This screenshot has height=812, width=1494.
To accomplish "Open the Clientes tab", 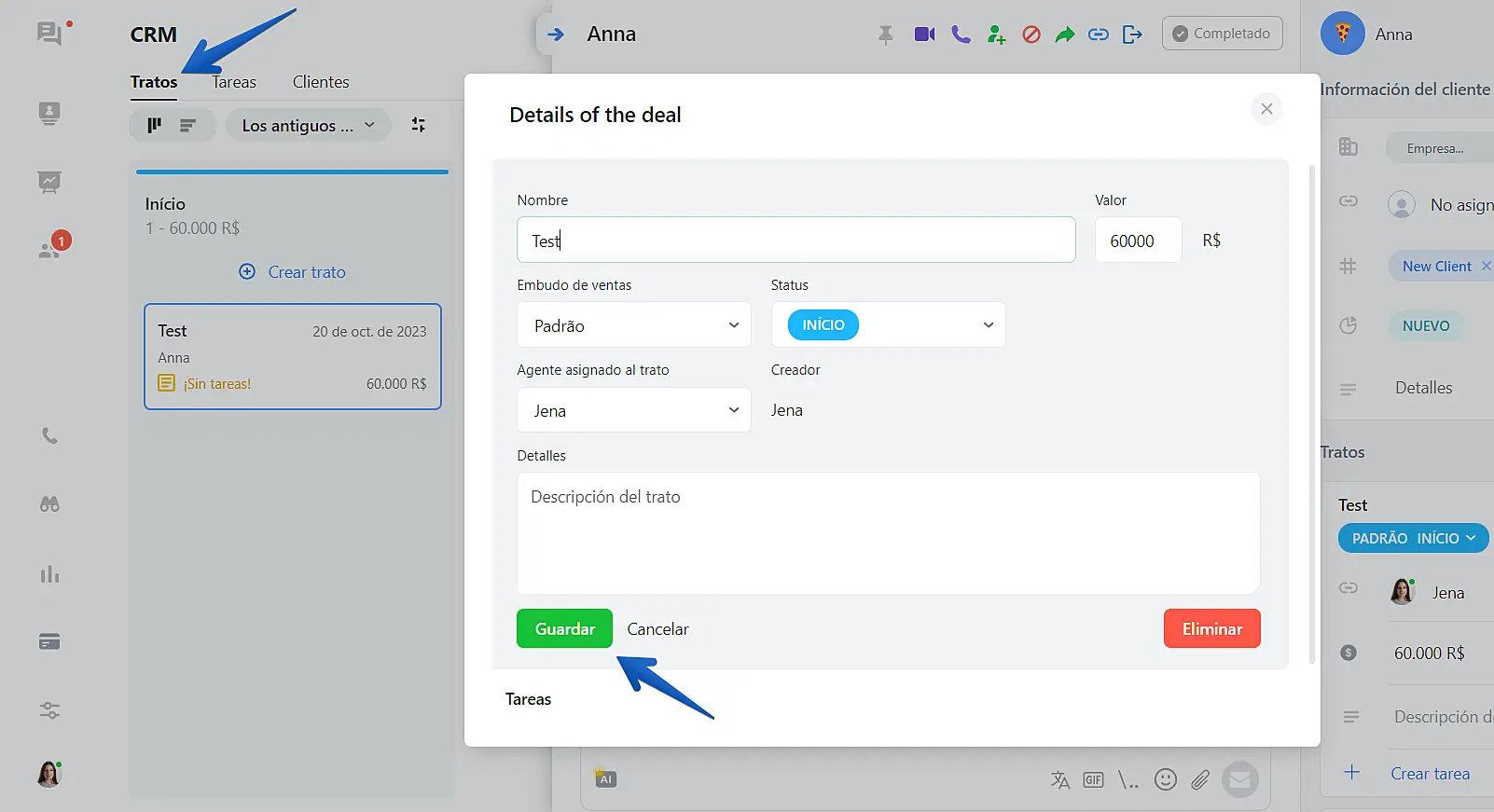I will [x=321, y=82].
